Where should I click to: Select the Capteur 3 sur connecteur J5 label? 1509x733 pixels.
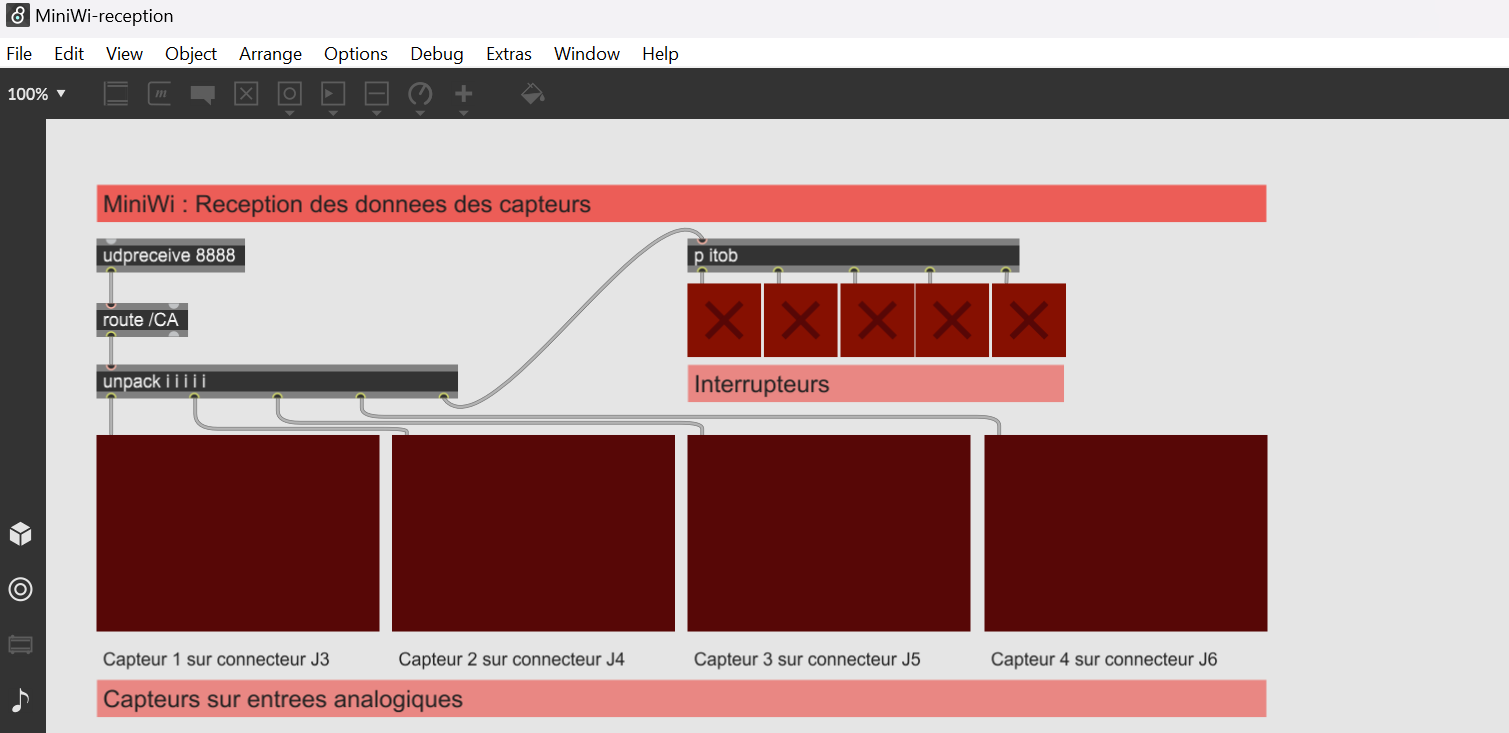807,659
